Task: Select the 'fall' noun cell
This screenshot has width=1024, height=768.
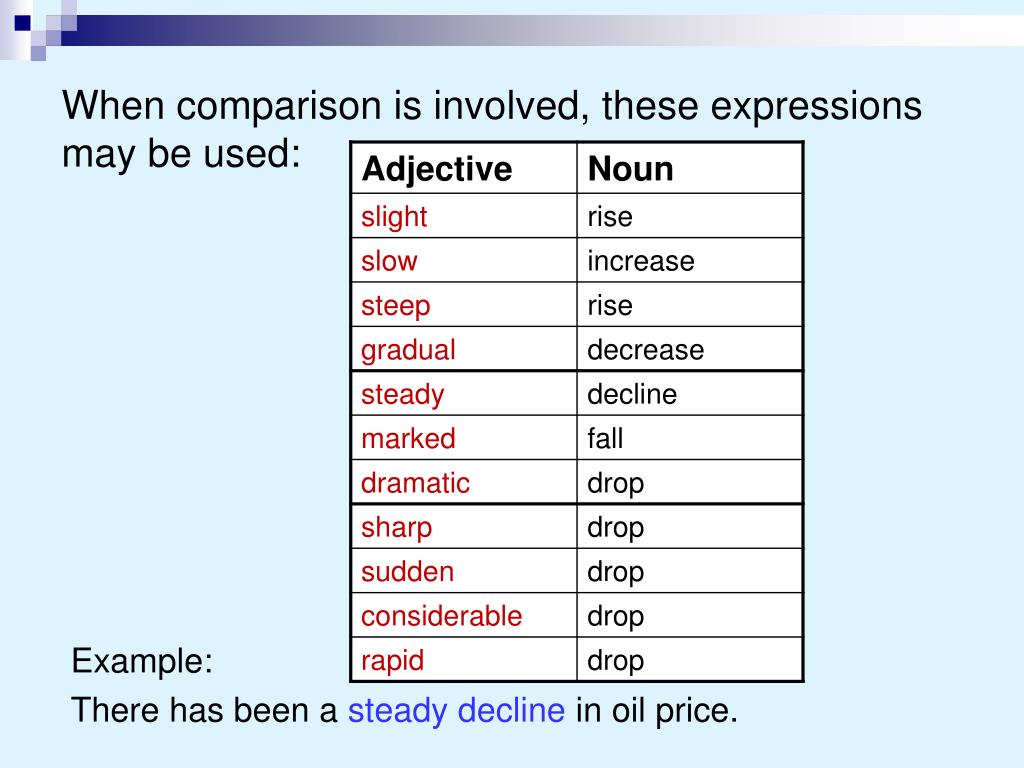Action: tap(690, 438)
